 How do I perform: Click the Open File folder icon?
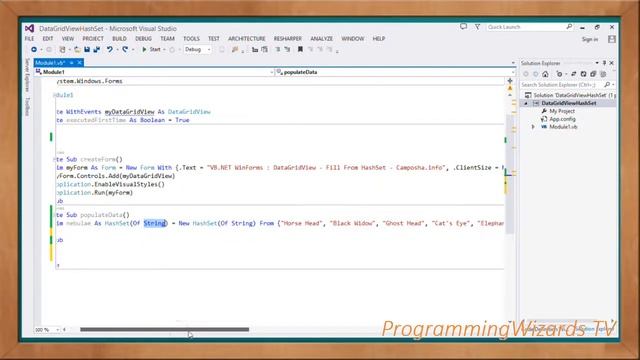77,49
